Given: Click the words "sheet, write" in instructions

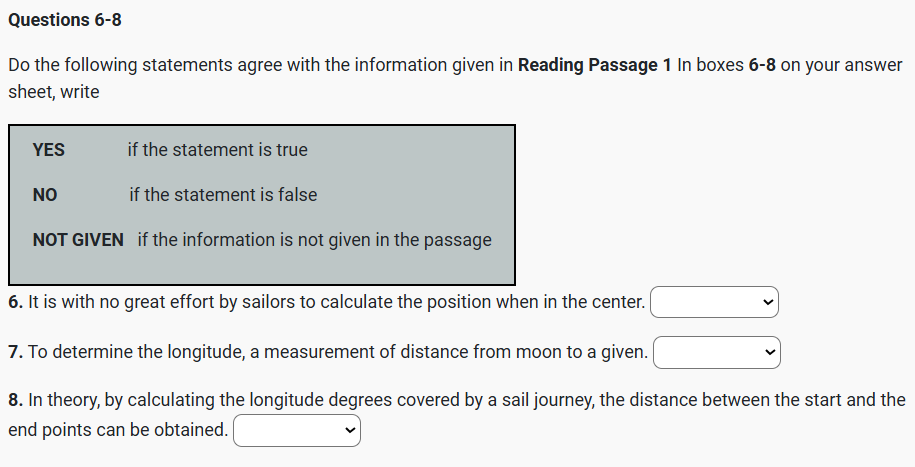Looking at the screenshot, I should coord(53,92).
